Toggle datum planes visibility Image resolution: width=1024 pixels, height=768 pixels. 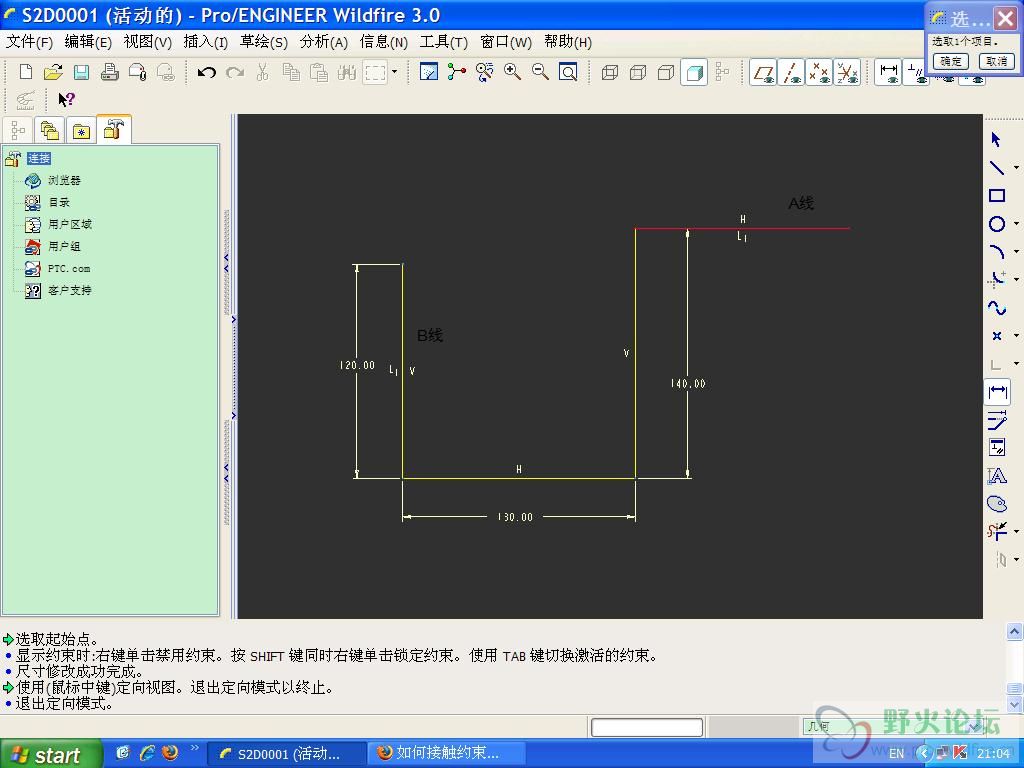pos(763,72)
